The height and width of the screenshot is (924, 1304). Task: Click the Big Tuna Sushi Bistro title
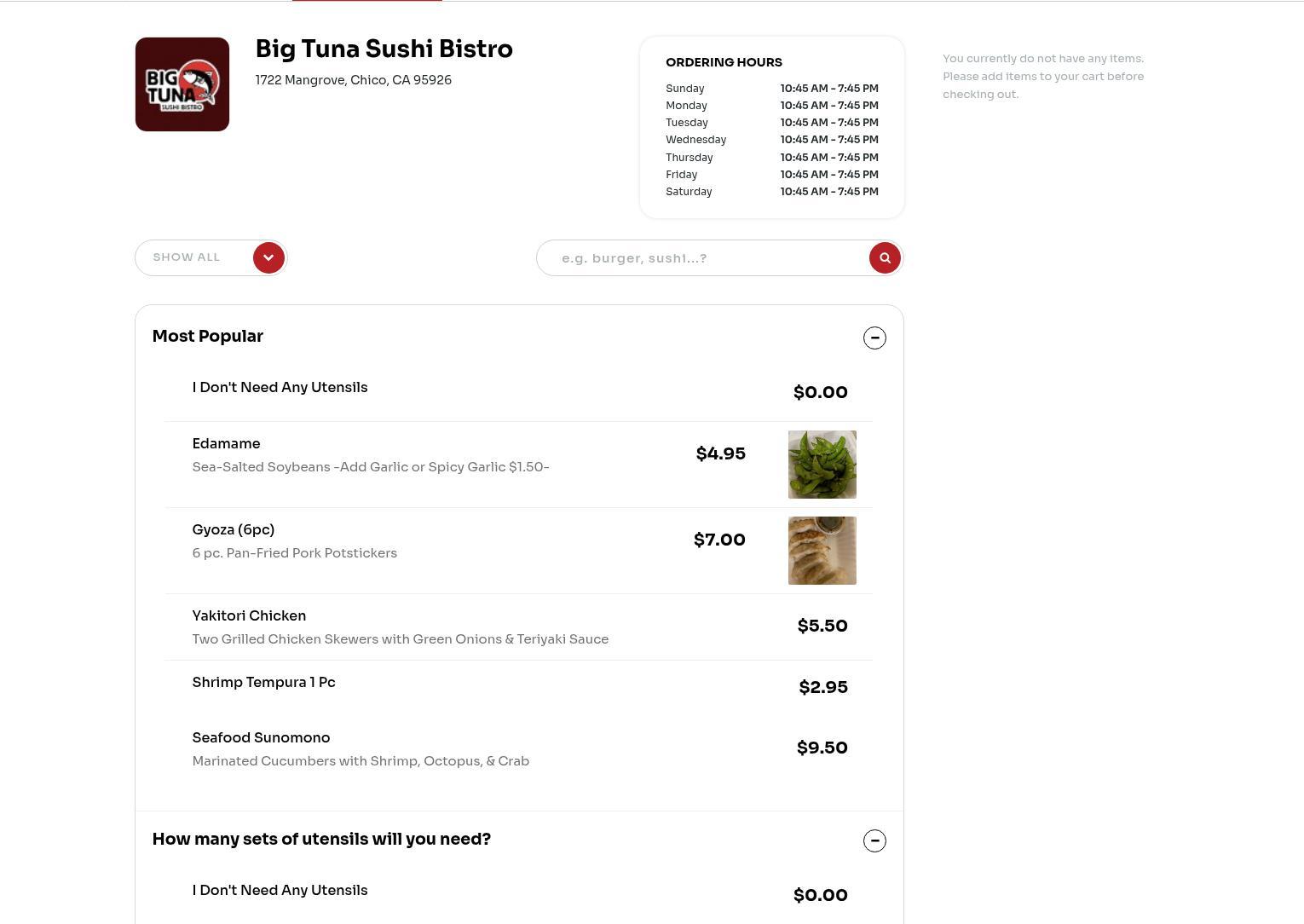384,49
